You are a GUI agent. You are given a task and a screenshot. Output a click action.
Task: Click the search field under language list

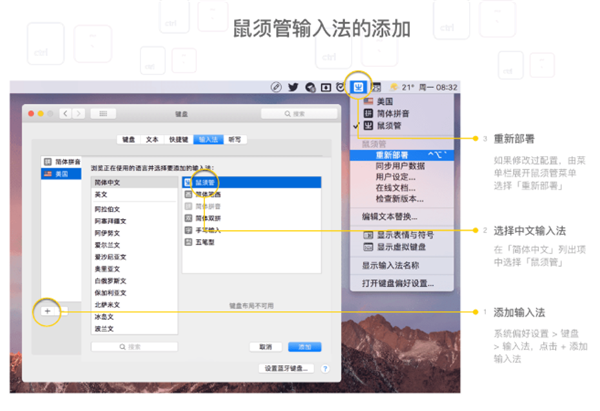(133, 346)
